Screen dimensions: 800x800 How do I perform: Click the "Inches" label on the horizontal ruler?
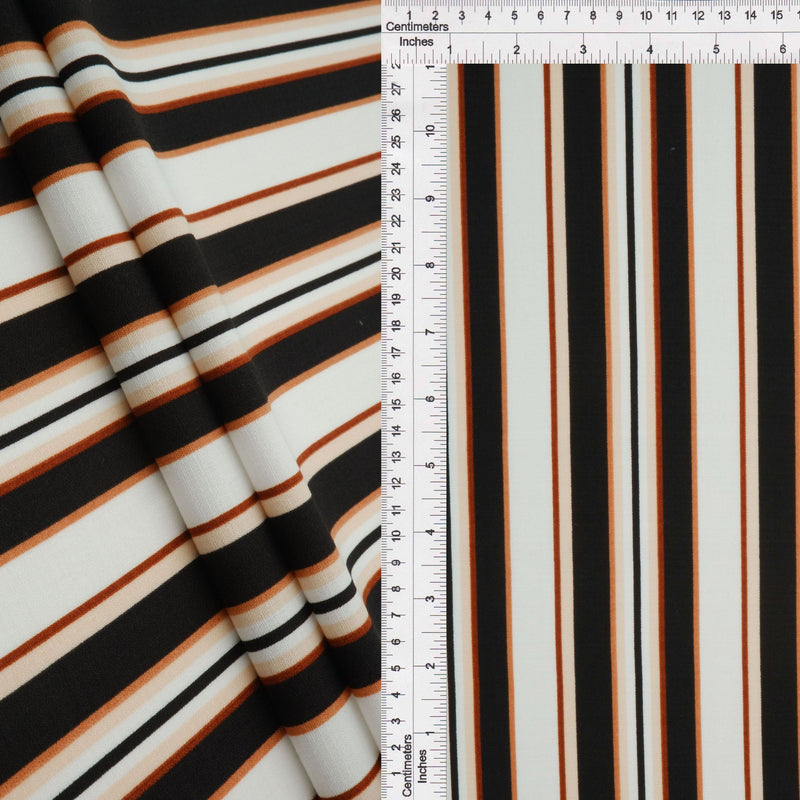[x=416, y=42]
